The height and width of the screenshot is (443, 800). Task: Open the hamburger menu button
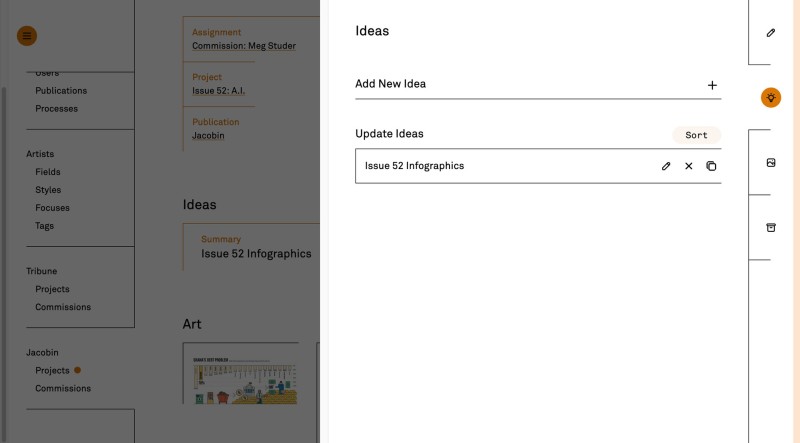(27, 36)
